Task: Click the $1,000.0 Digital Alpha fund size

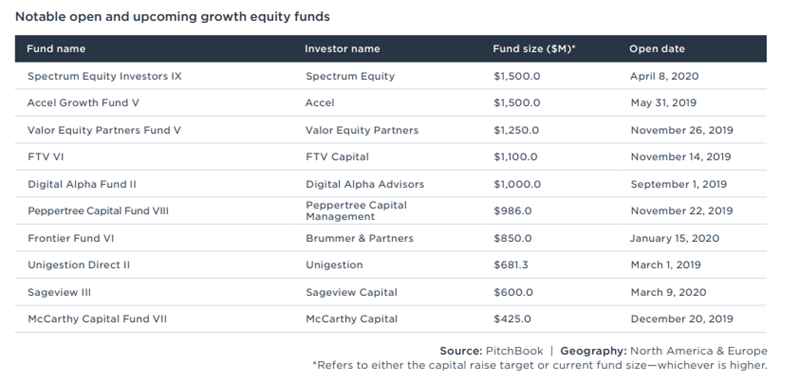Action: [x=517, y=185]
